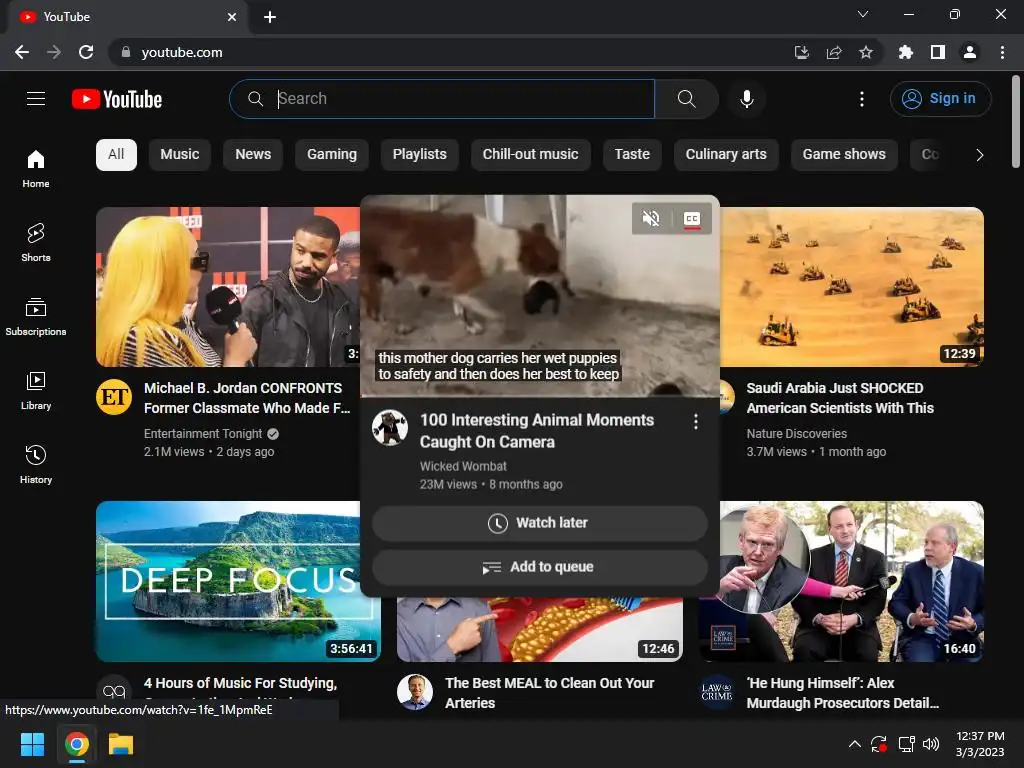Open the YouTube guide hamburger menu
Image resolution: width=1024 pixels, height=768 pixels.
click(36, 99)
